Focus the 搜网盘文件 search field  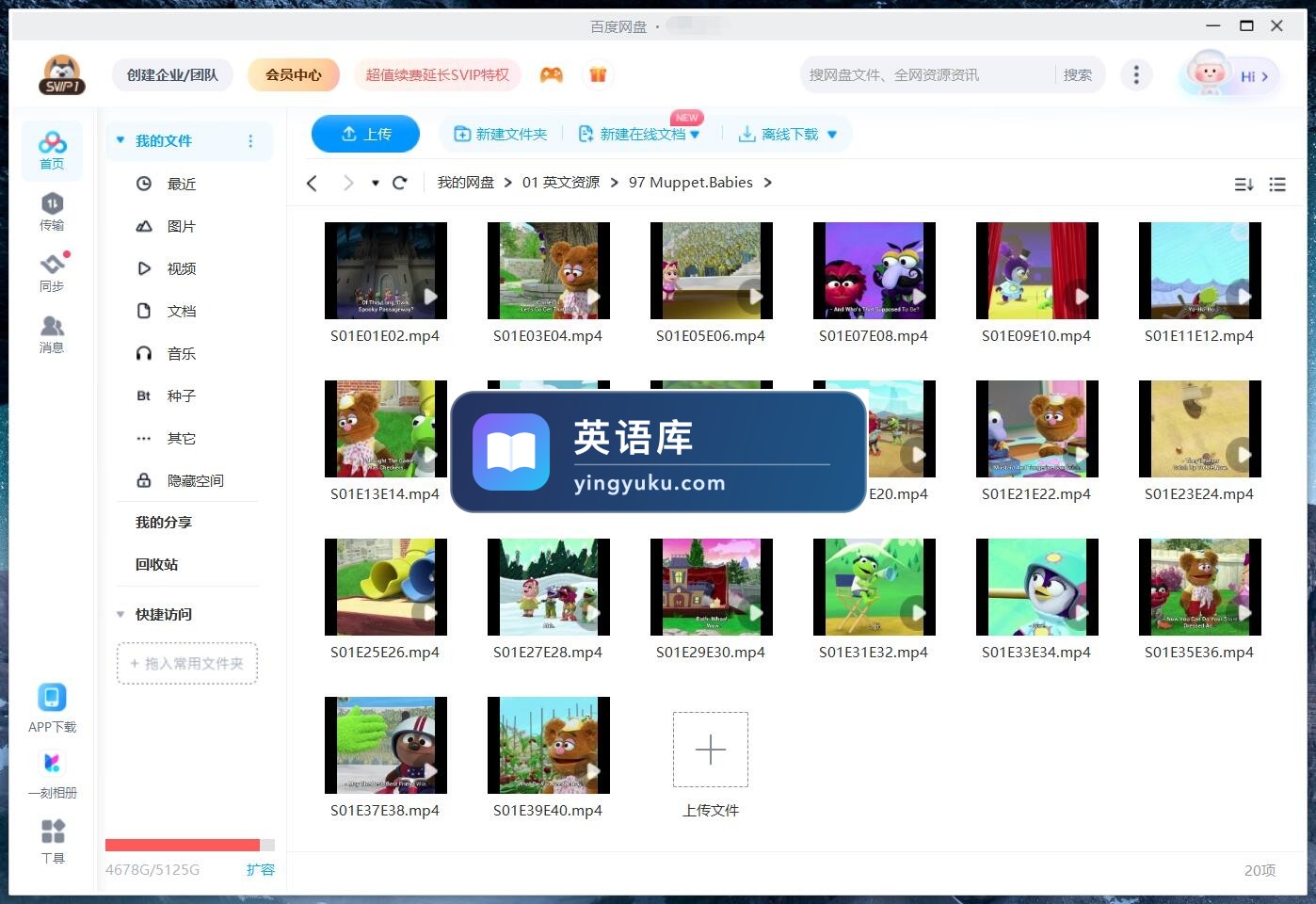click(x=927, y=75)
